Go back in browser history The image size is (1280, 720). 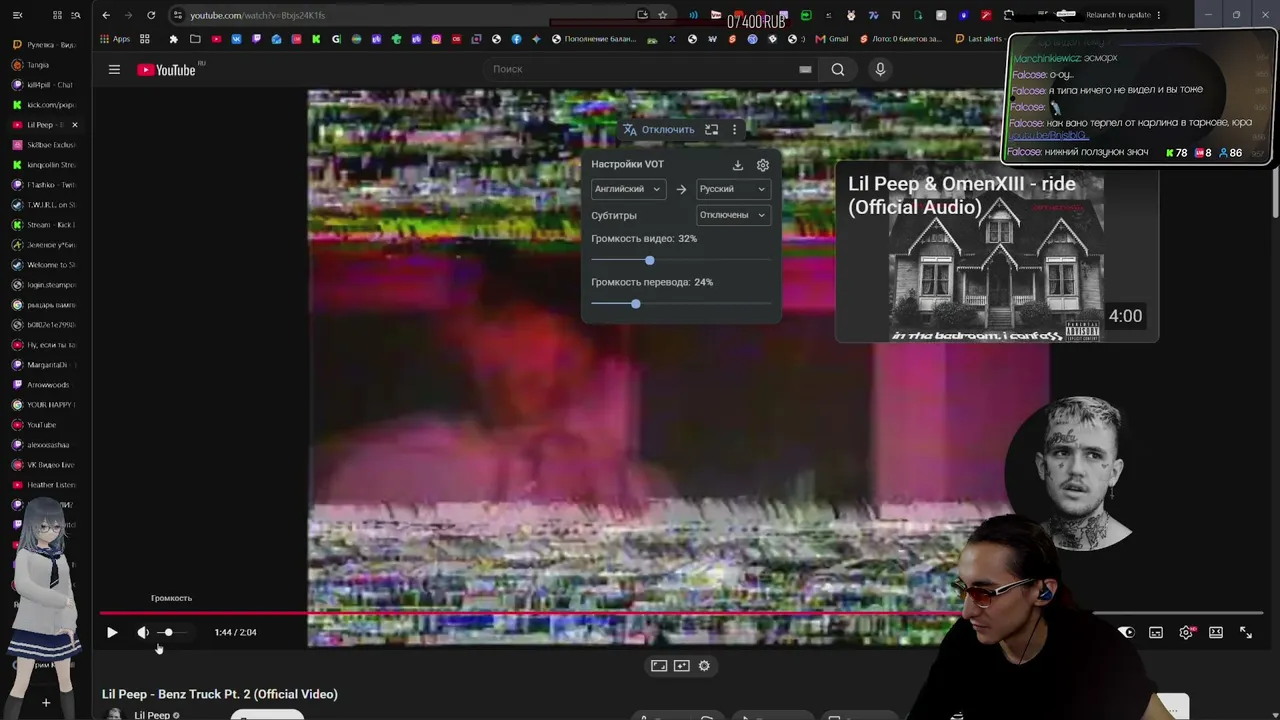106,15
